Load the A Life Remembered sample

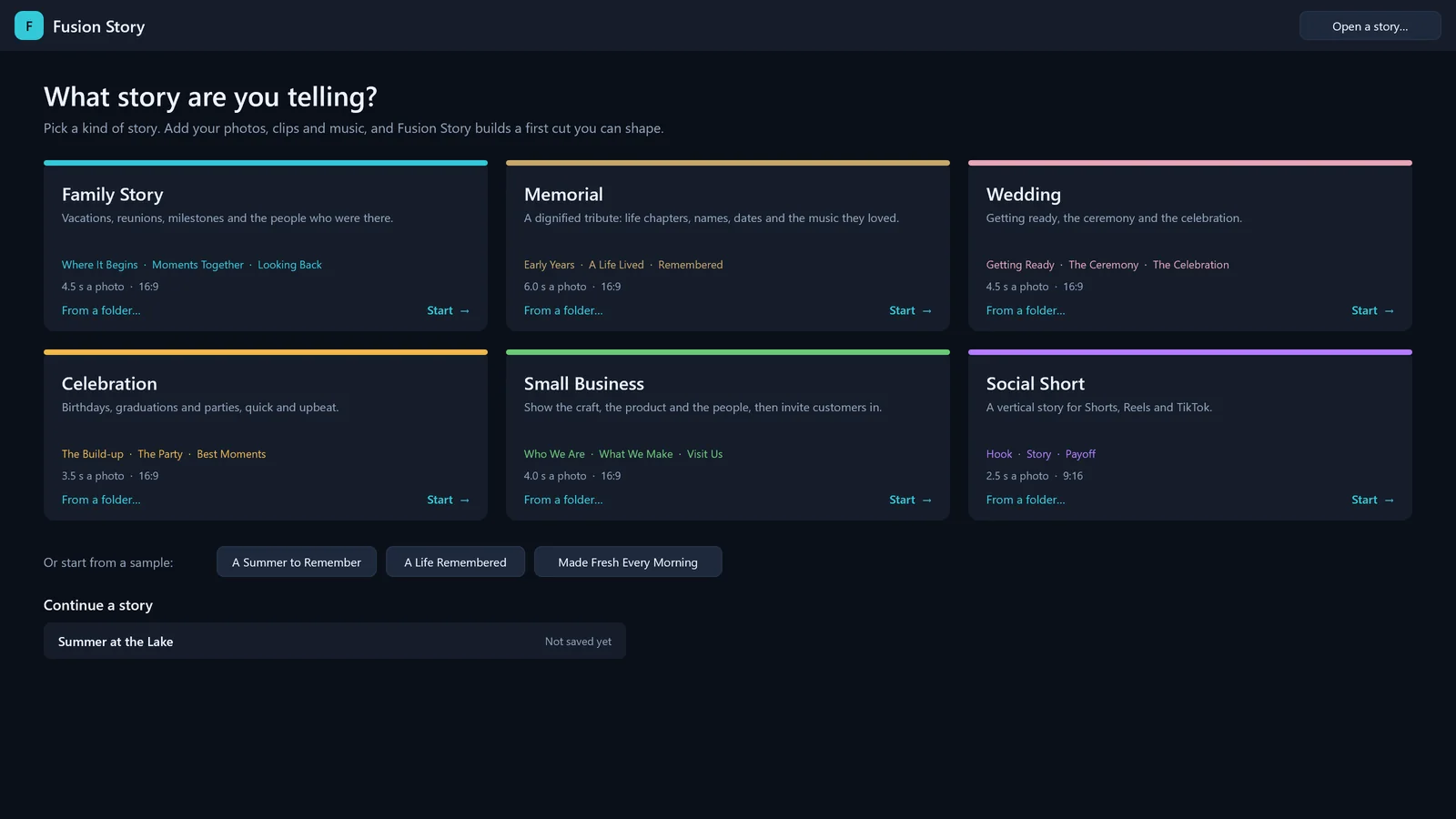(x=455, y=562)
